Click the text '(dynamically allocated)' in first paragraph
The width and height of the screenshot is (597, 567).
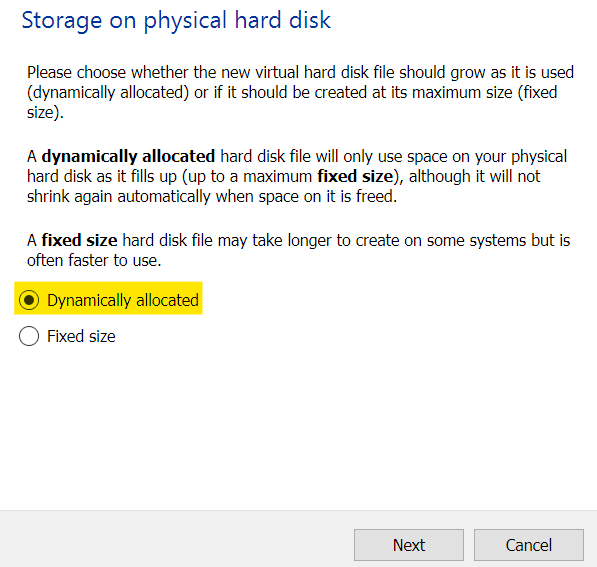click(108, 93)
